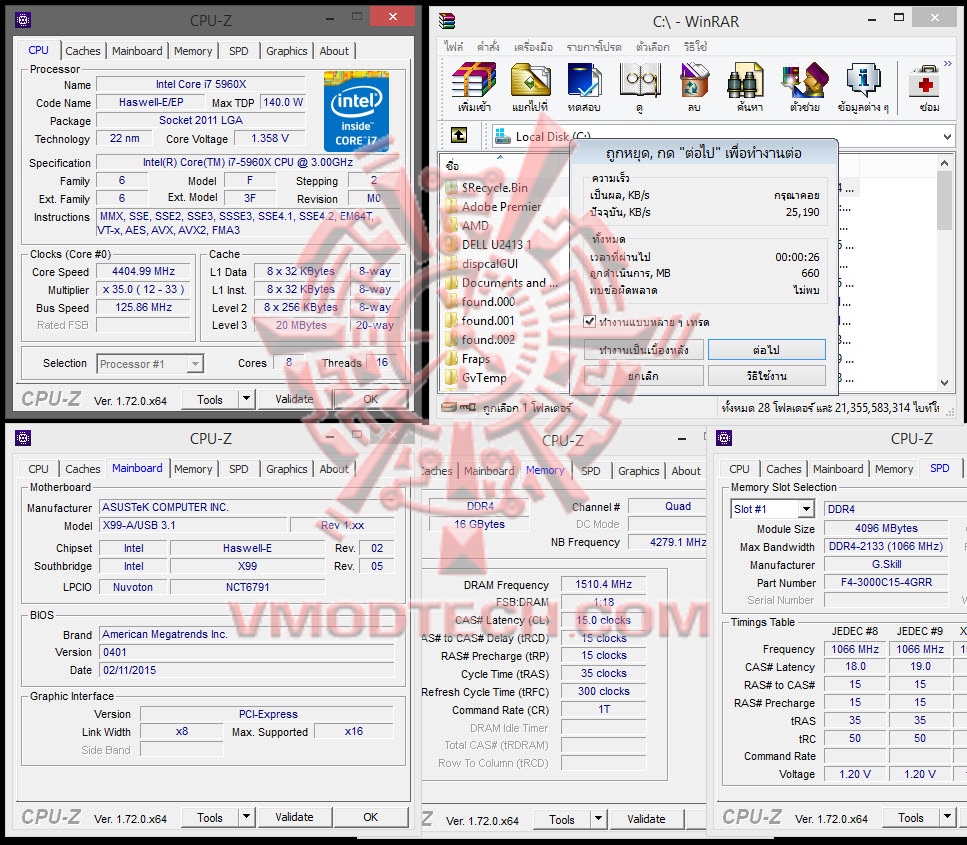Click ทำงานเป็นเบื้องหลัง (Background) button
This screenshot has height=845, width=967.
(x=643, y=350)
